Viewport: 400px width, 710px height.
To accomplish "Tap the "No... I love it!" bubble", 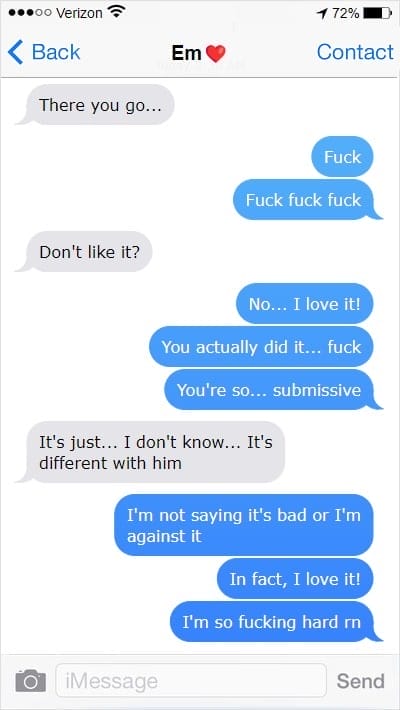I will click(x=305, y=304).
